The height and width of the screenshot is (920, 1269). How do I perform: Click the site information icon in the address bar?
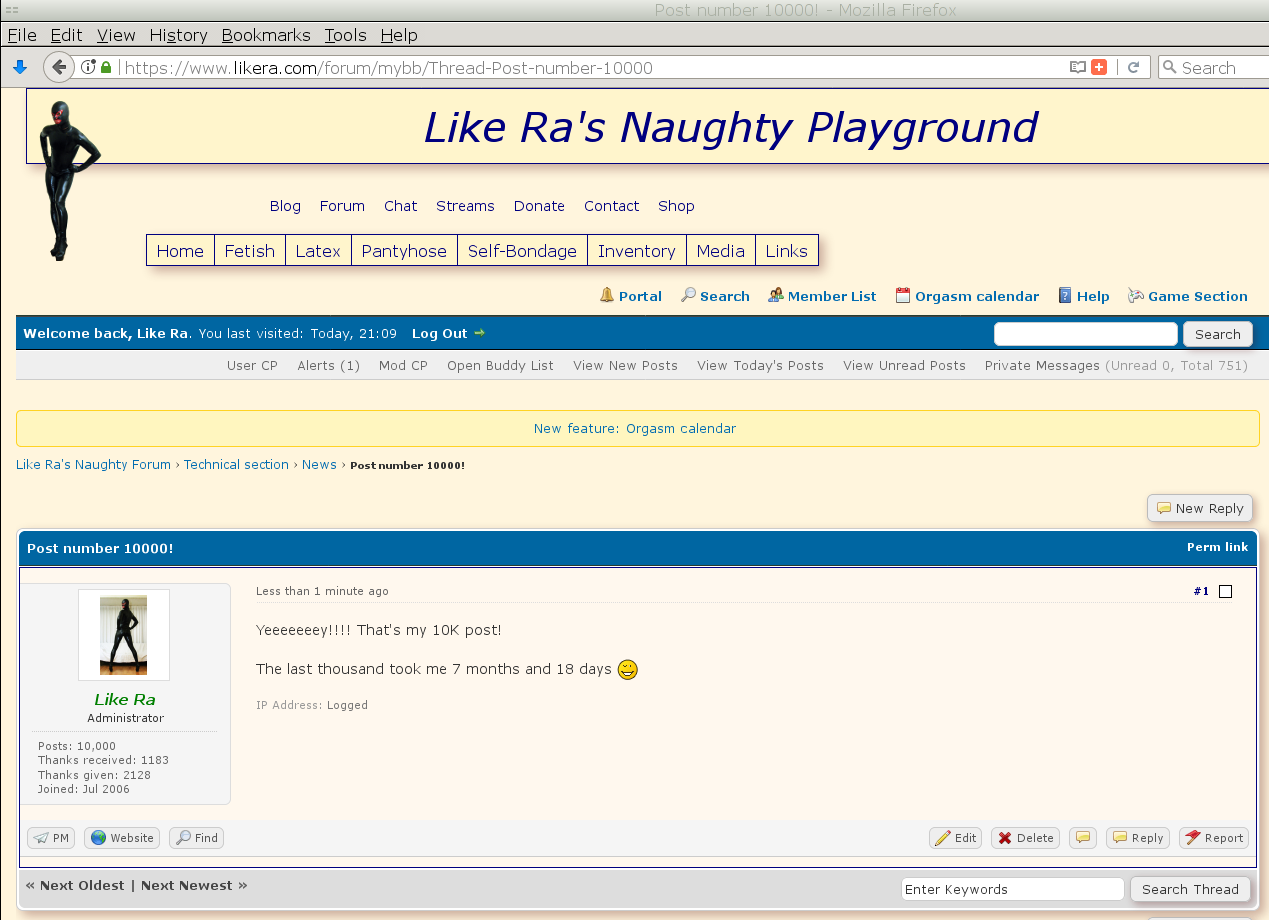[88, 67]
